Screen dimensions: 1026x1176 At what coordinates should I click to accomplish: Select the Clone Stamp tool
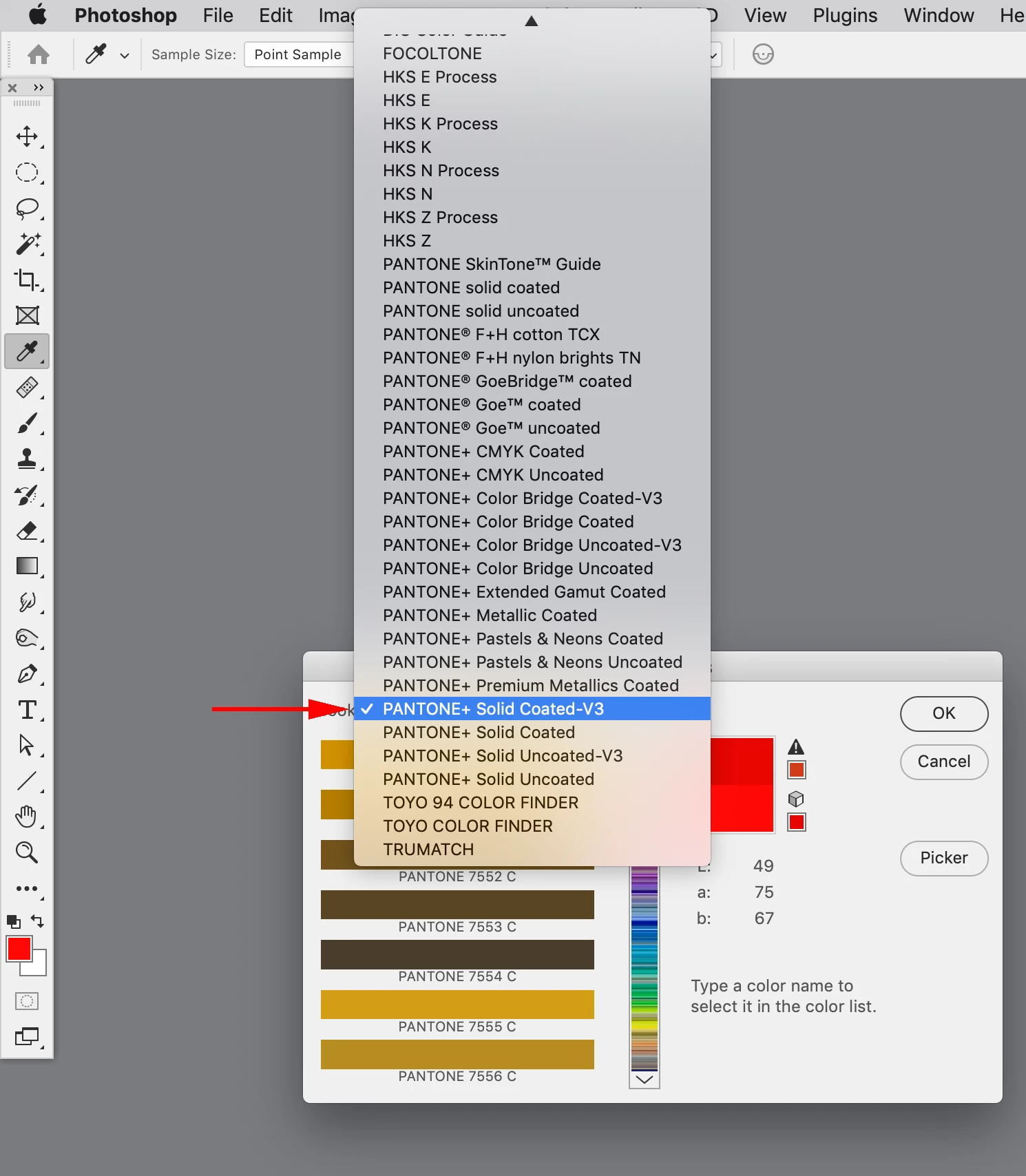[x=27, y=459]
